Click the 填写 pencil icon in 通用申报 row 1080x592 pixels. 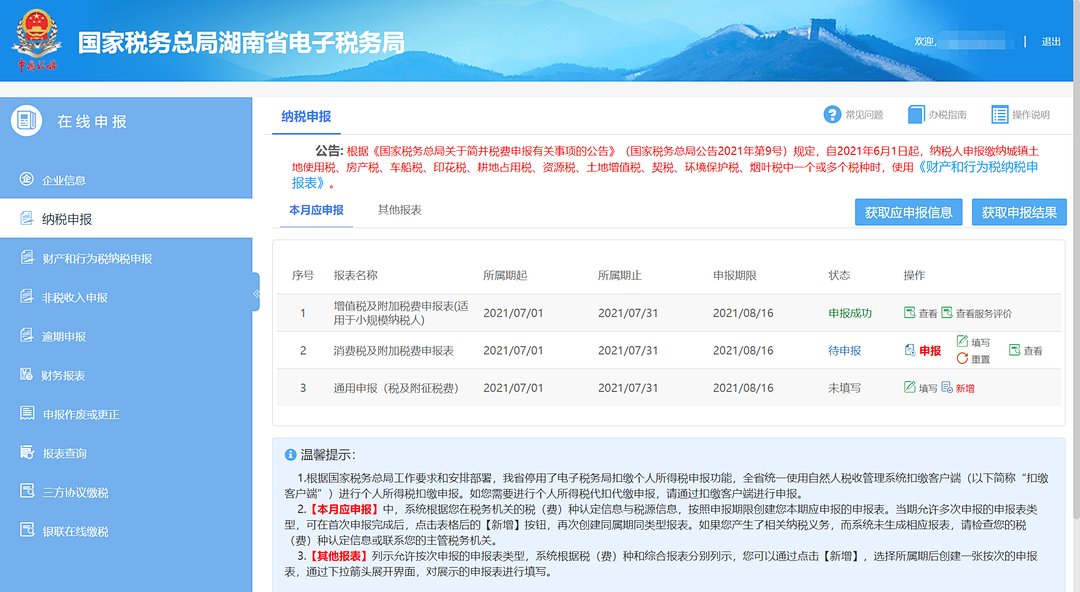909,387
